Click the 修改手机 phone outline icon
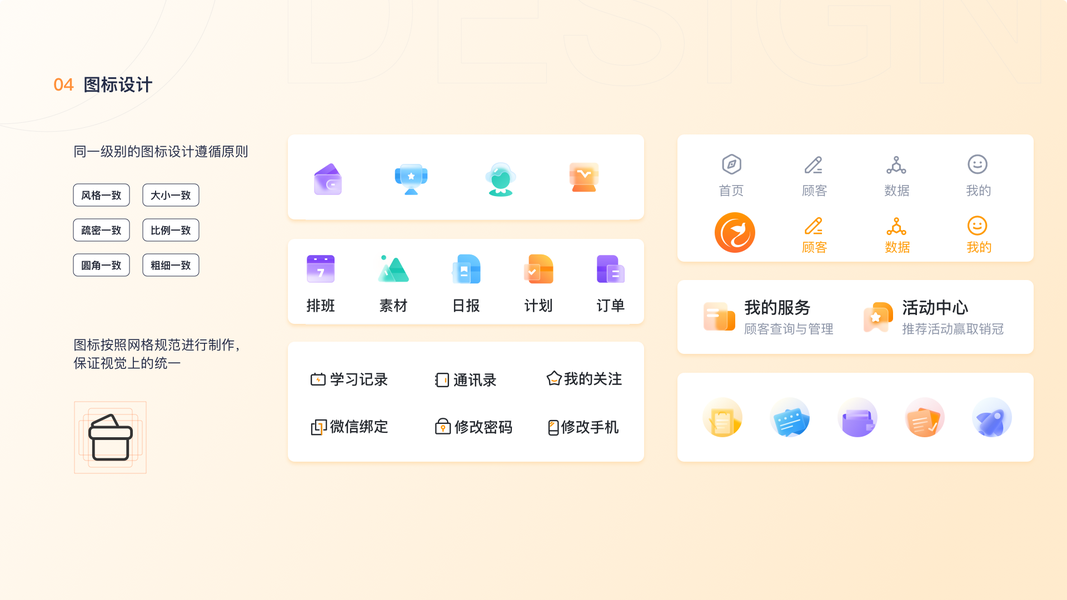 pyautogui.click(x=553, y=427)
